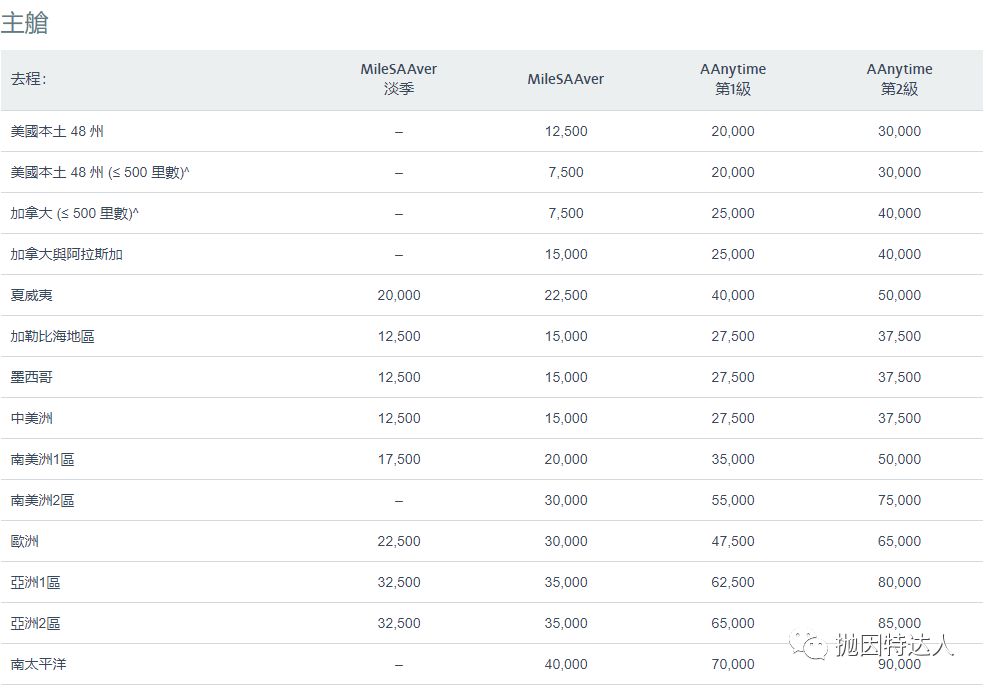Click 7,500 value in 加拿大 (≤ 500 里數) row

click(566, 213)
